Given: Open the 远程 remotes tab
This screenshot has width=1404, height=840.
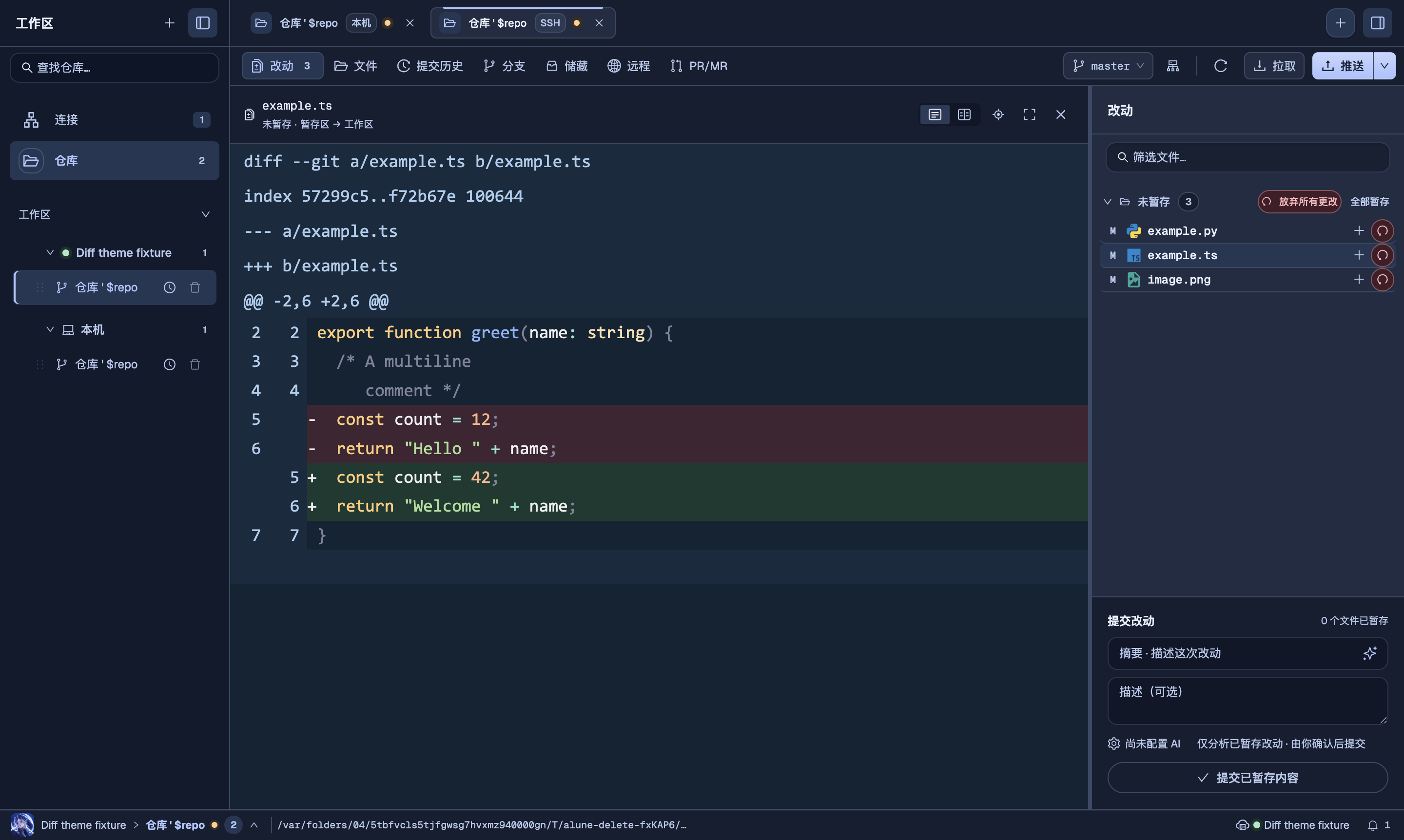Looking at the screenshot, I should point(629,66).
